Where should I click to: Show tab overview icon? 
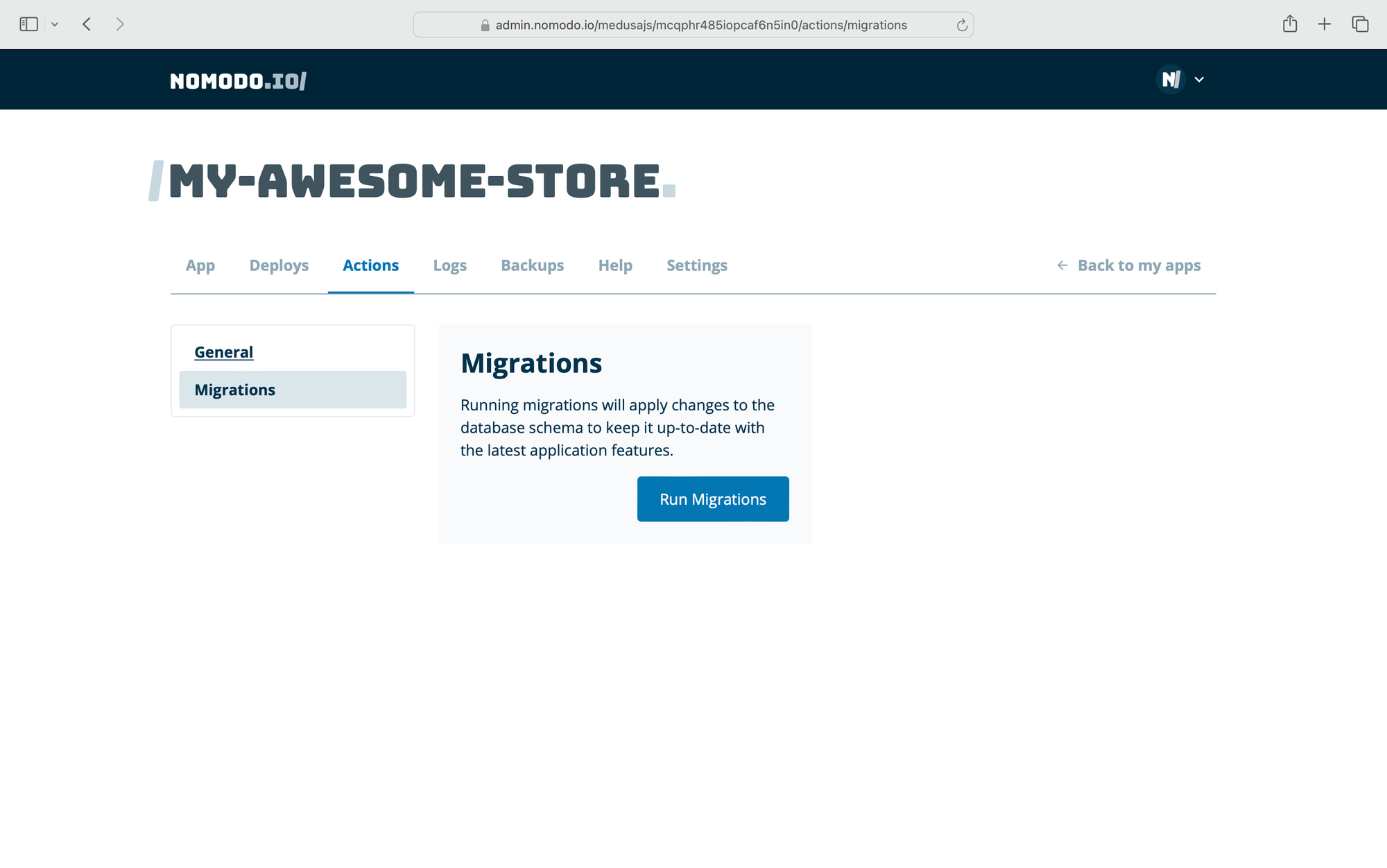pyautogui.click(x=1360, y=24)
